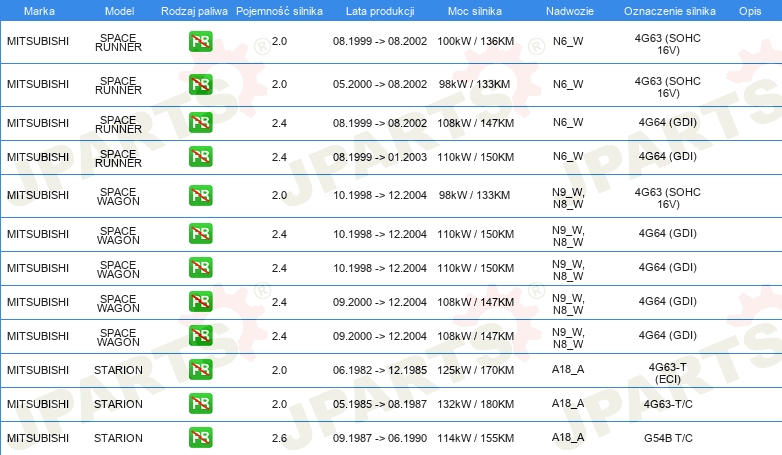Click '4G64 (GDI)' in the Space Runner 147KM row
782x455 pixels.
tap(668, 122)
